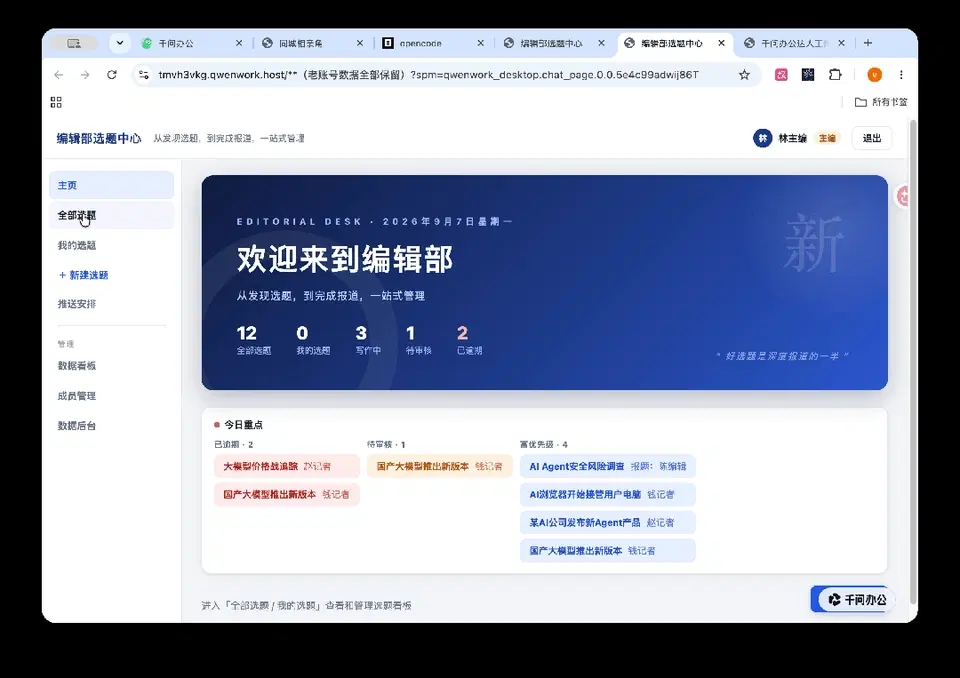
Task: Open the 某AI公司发布新Agent产品 card
Action: pos(607,522)
